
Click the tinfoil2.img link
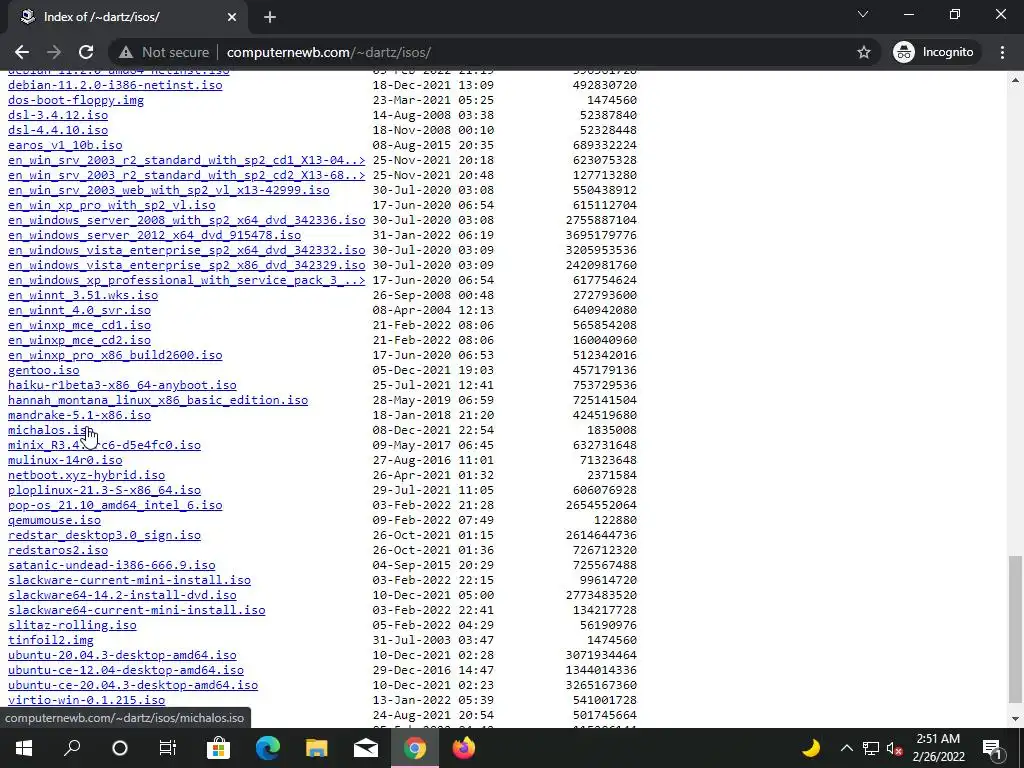tap(51, 641)
